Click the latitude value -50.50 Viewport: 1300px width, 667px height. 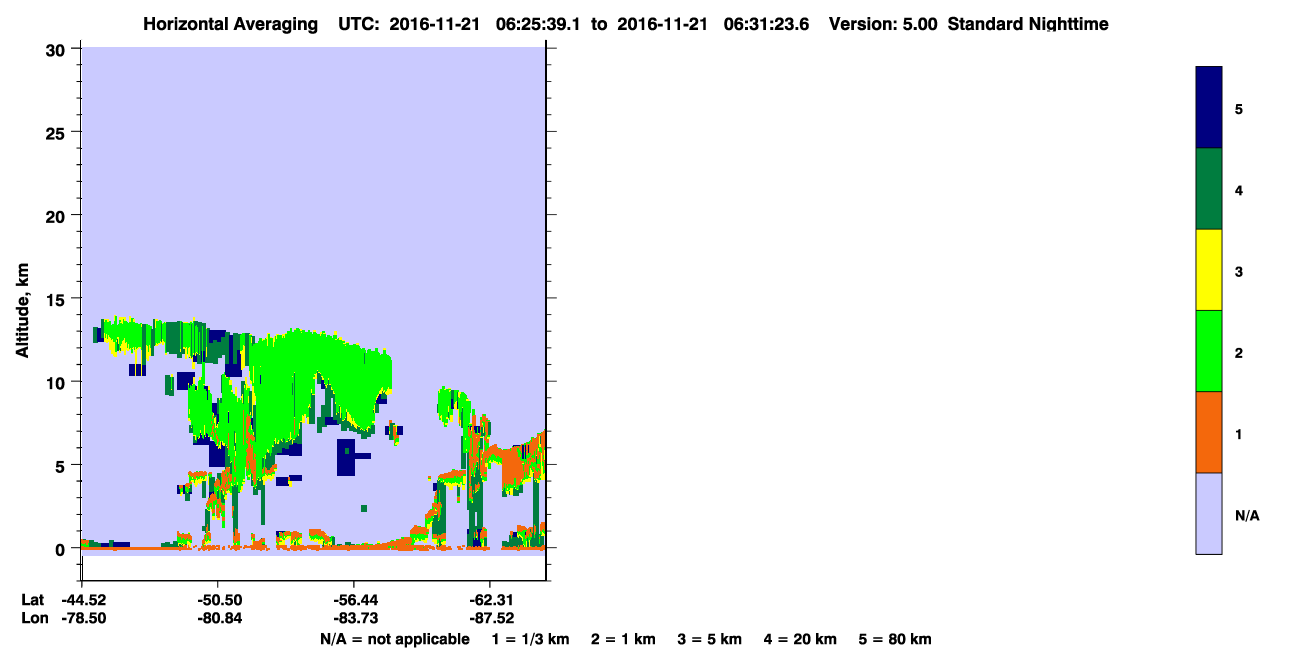[218, 600]
